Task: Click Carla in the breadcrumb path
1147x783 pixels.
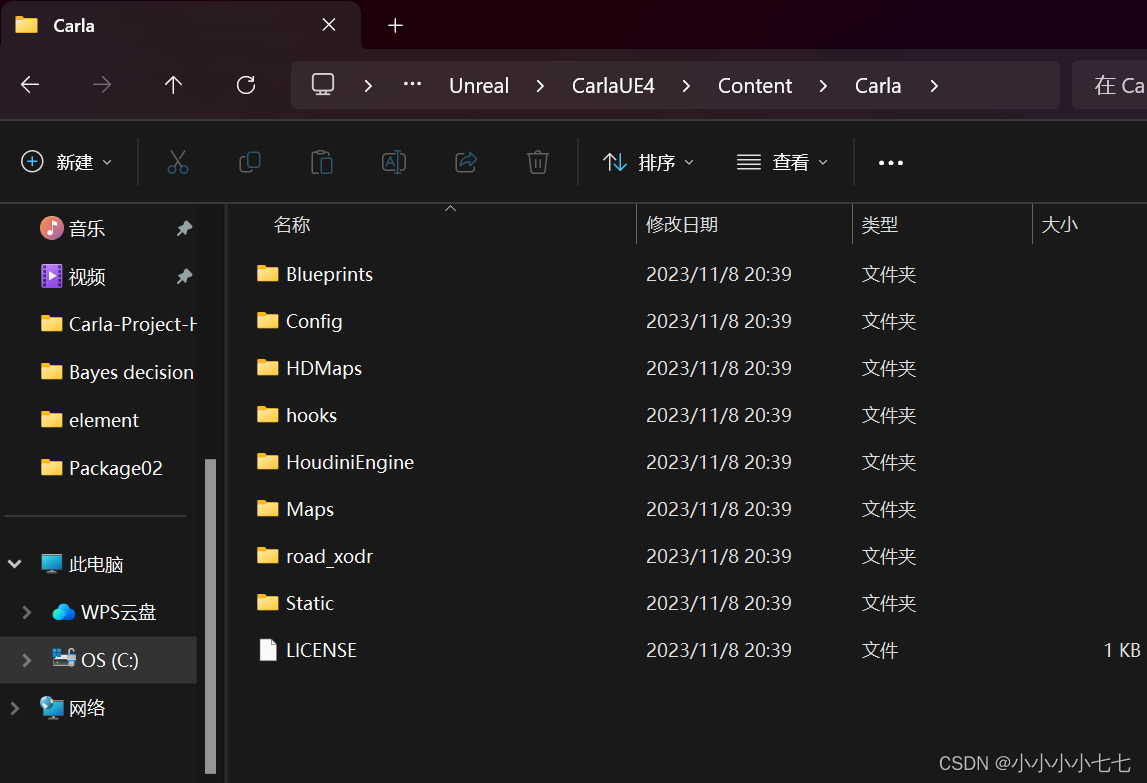Action: point(878,86)
